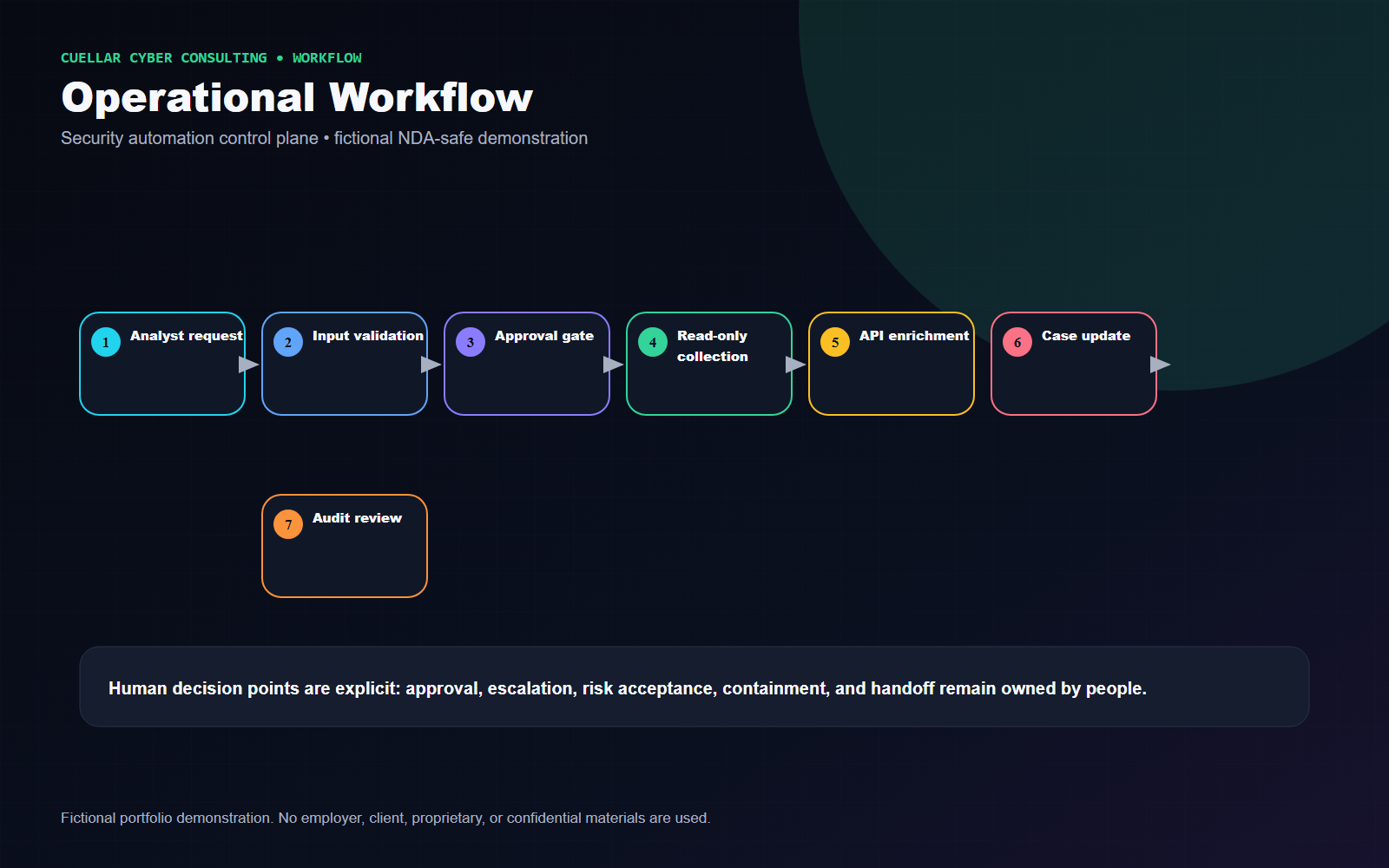The image size is (1389, 868).
Task: Click the cyan step 1 number badge
Action: [106, 342]
